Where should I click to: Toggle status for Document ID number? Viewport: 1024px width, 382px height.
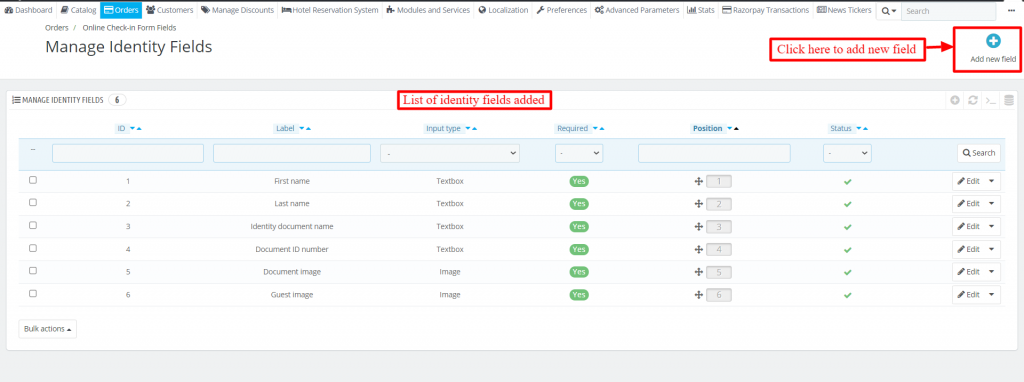pyautogui.click(x=848, y=249)
